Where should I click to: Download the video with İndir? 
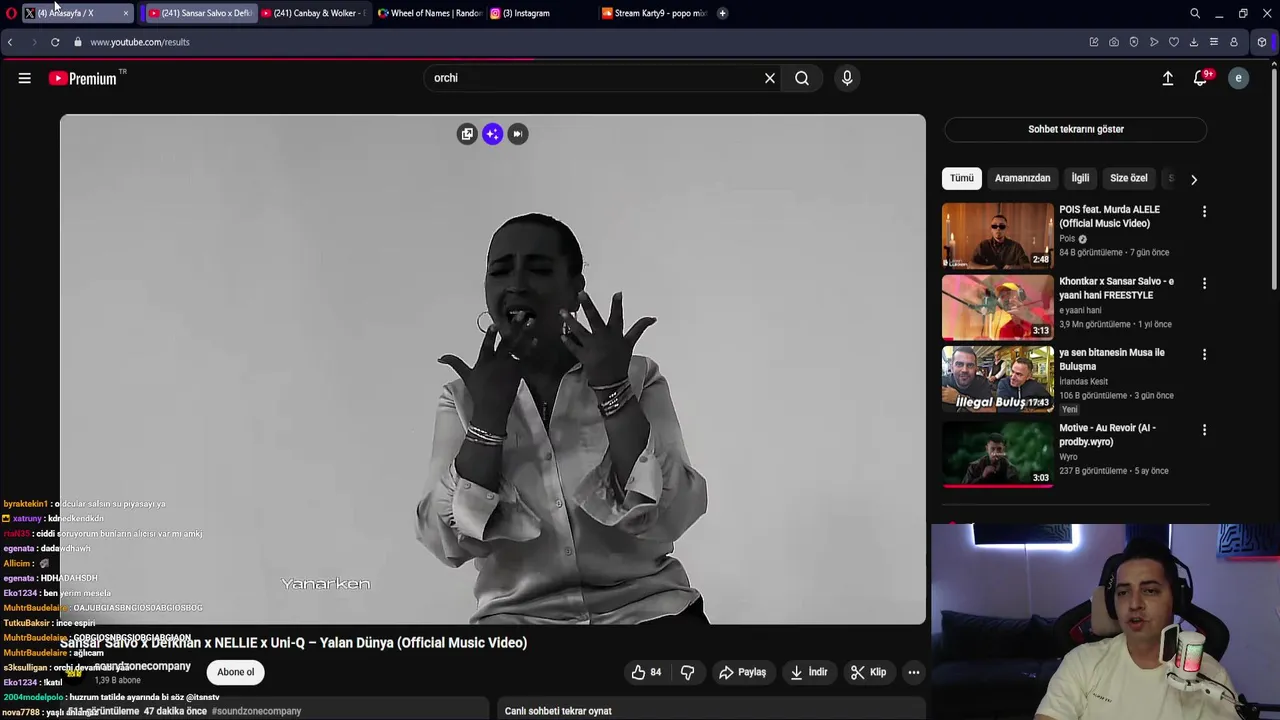[x=808, y=672]
